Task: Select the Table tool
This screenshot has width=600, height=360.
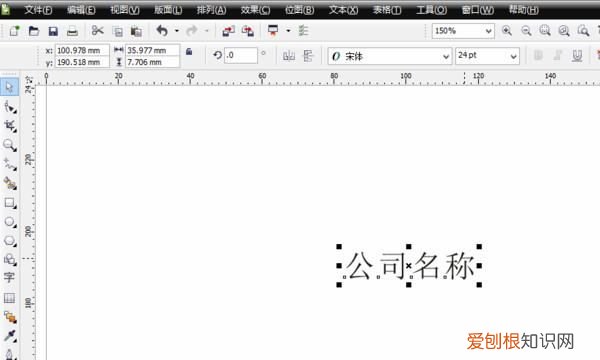Action: (x=9, y=298)
